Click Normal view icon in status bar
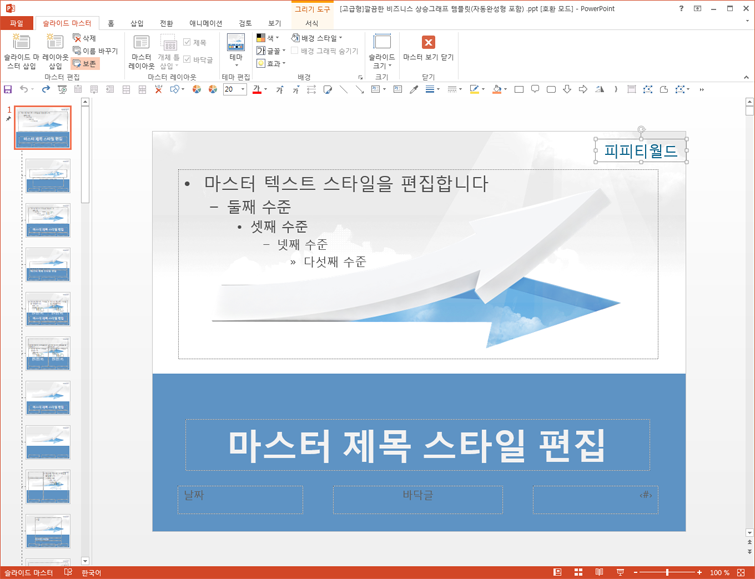The height and width of the screenshot is (579, 755). tap(558, 572)
